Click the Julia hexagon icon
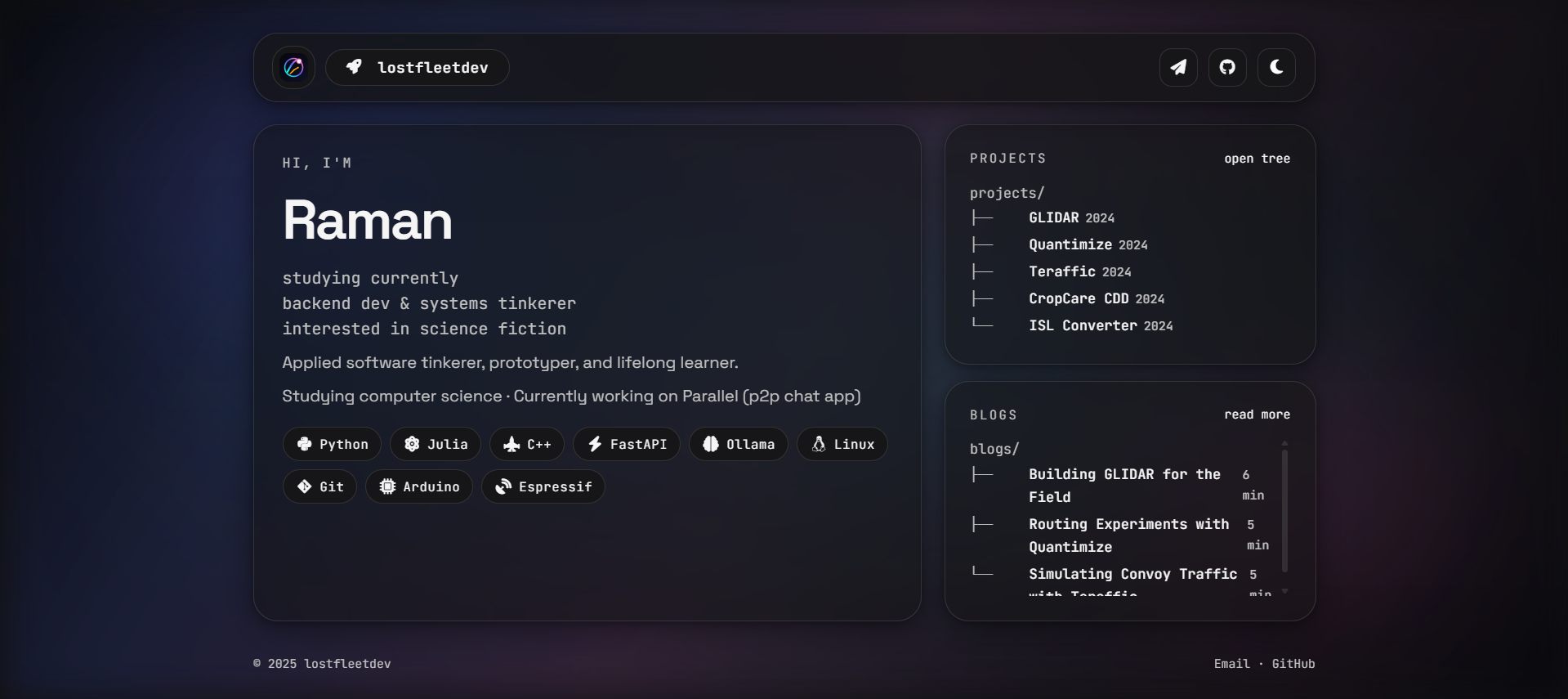Image resolution: width=1568 pixels, height=699 pixels. coord(412,444)
